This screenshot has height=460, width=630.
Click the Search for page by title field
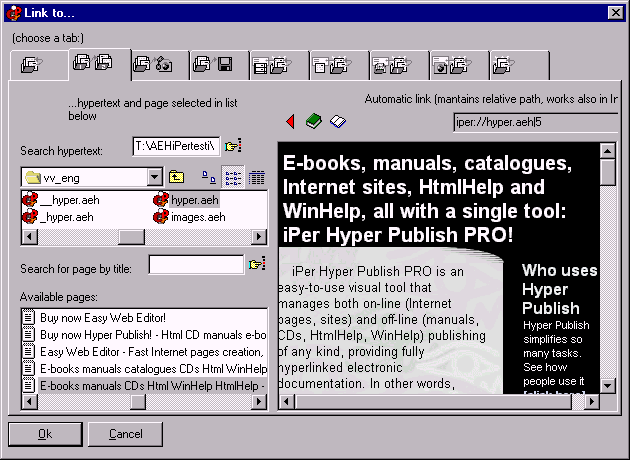196,265
